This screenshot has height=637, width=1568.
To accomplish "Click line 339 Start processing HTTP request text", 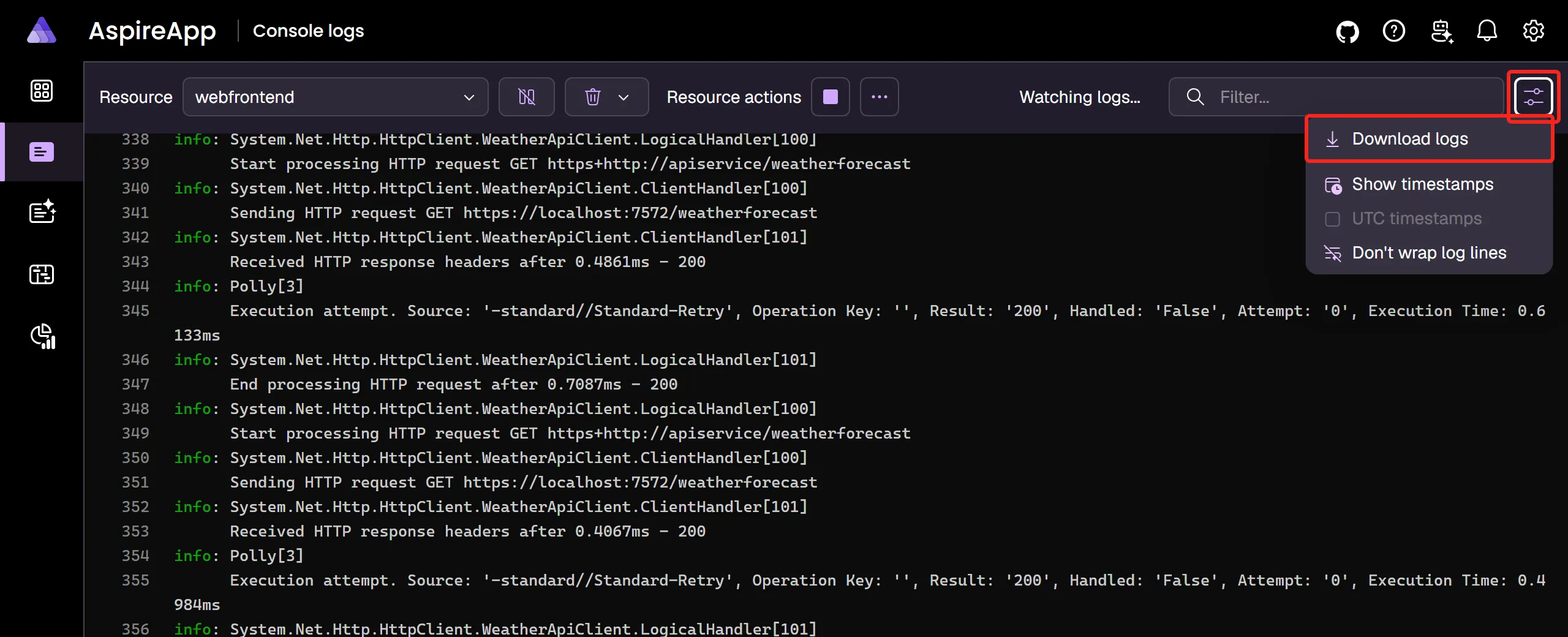I will (x=570, y=164).
